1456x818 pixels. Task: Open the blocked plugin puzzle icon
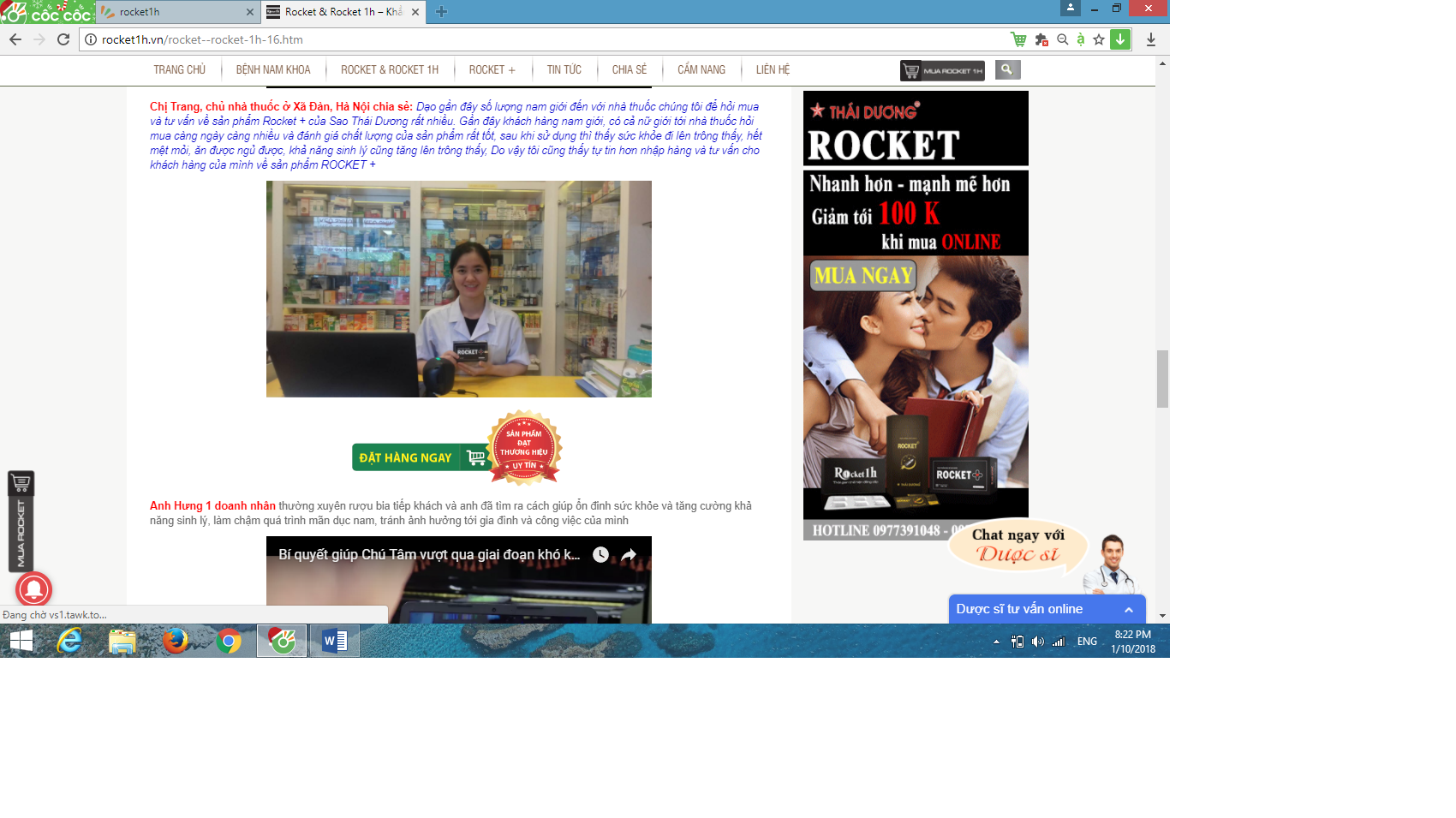tap(1041, 39)
